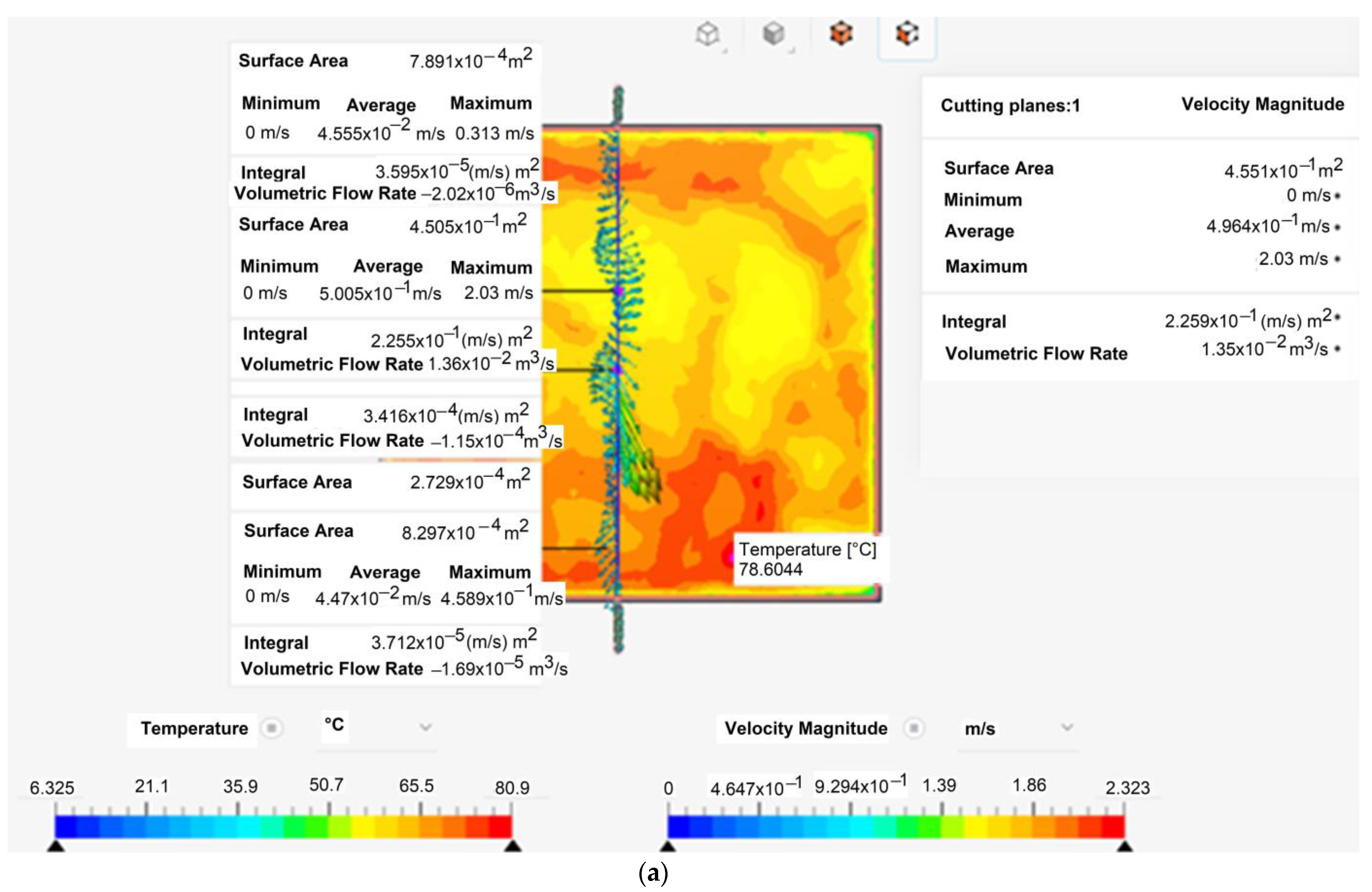This screenshot has width=1372, height=892.
Task: Click the dot beside Volumetric Flow Rate value
Action: [x=1337, y=349]
